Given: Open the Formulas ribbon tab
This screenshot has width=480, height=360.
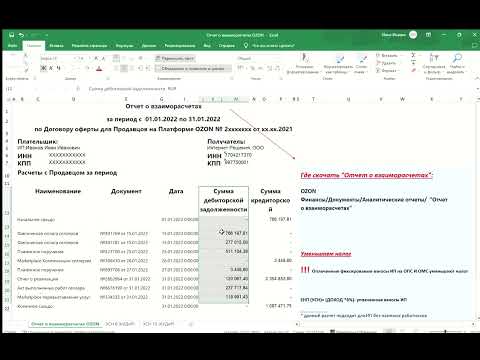Looking at the screenshot, I should 124,46.
